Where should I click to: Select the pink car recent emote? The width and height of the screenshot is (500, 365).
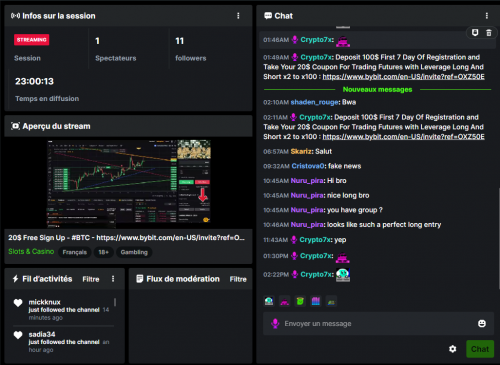pyautogui.click(x=284, y=301)
